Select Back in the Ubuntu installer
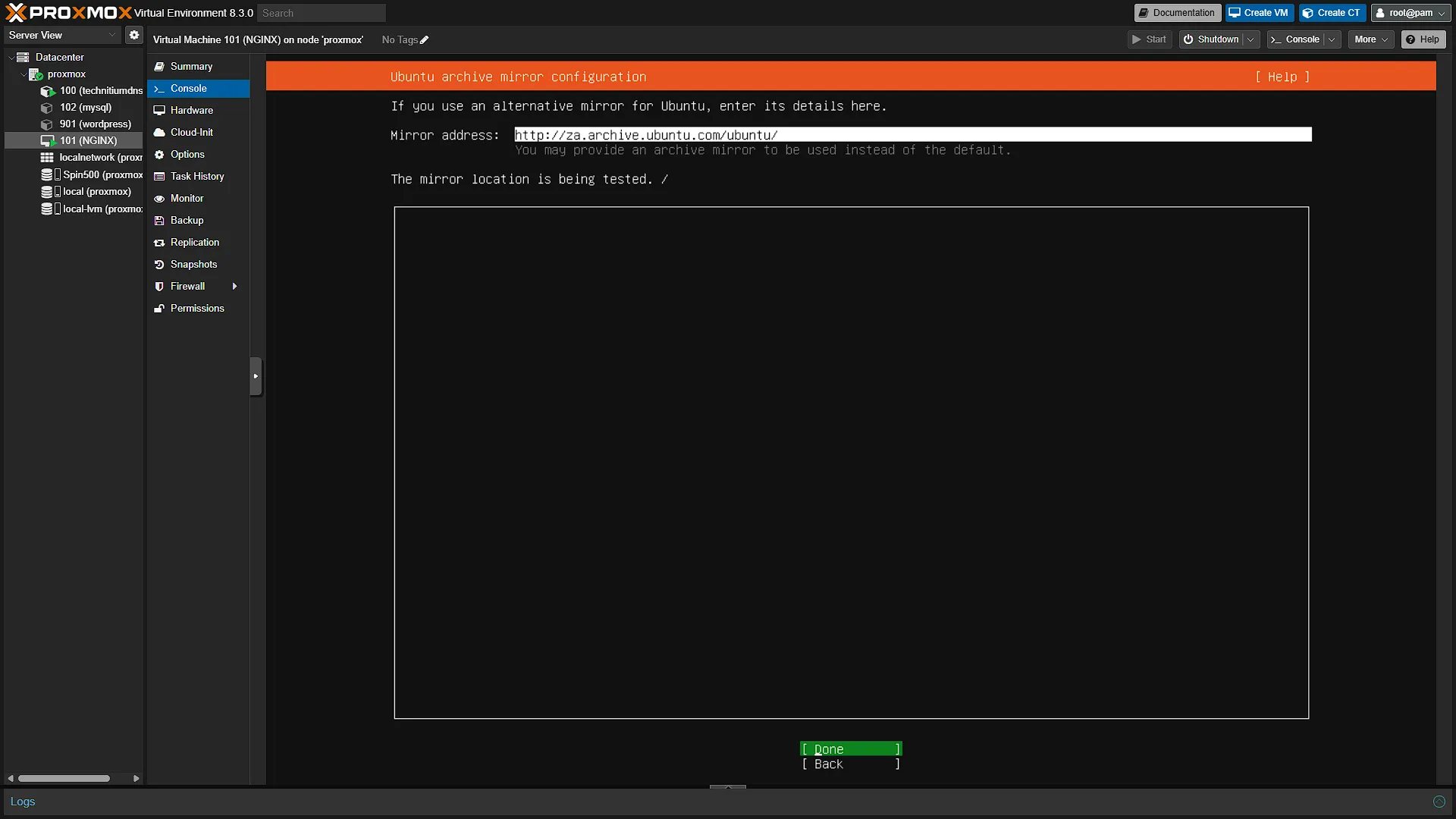 pos(851,764)
